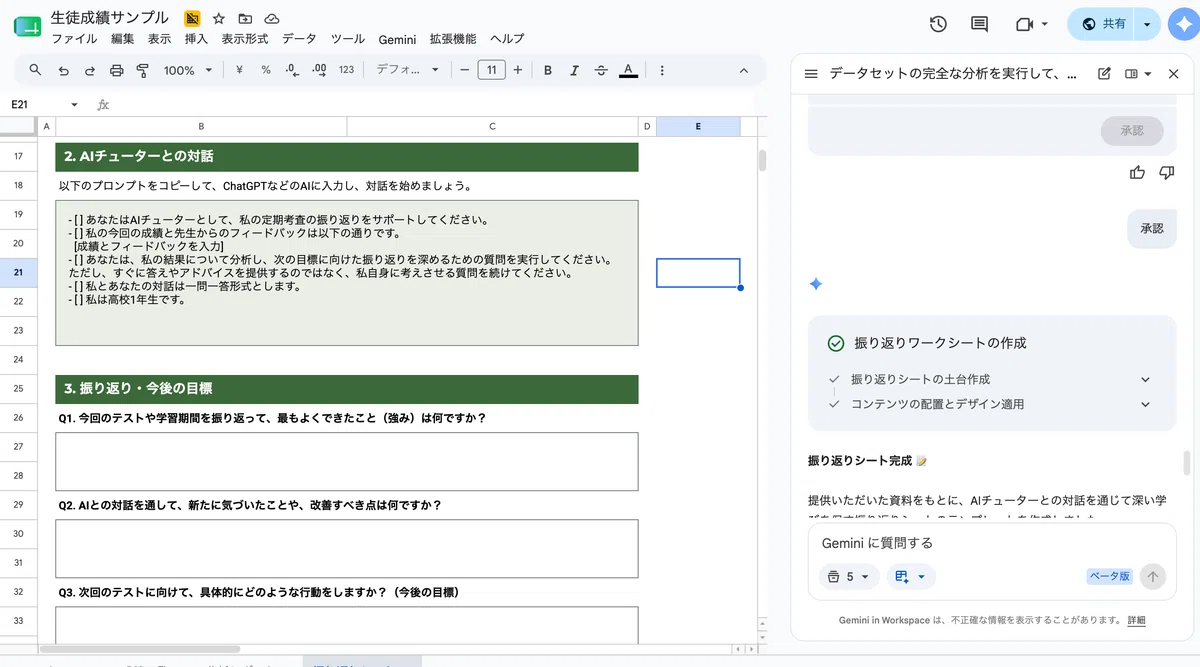Open the comments speech bubble icon
The height and width of the screenshot is (667, 1200).
tap(979, 24)
